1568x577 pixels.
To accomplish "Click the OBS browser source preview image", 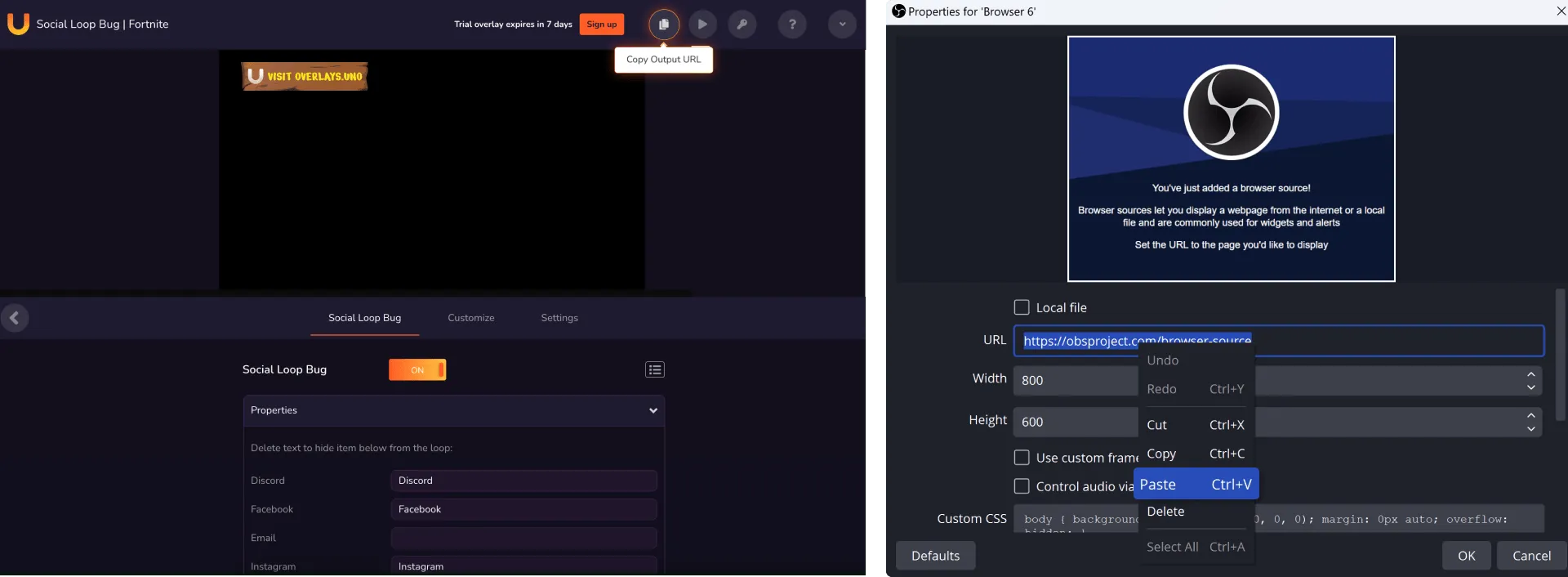I will [x=1231, y=159].
